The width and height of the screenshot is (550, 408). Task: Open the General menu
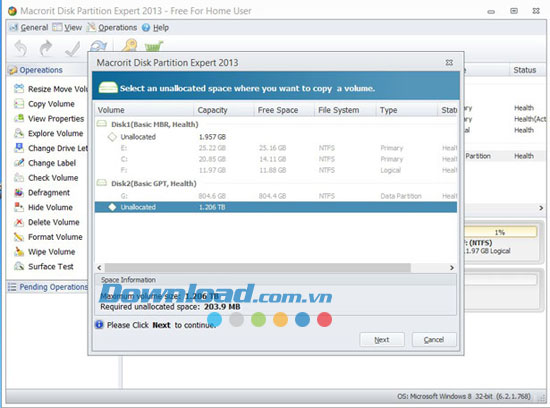point(29,27)
